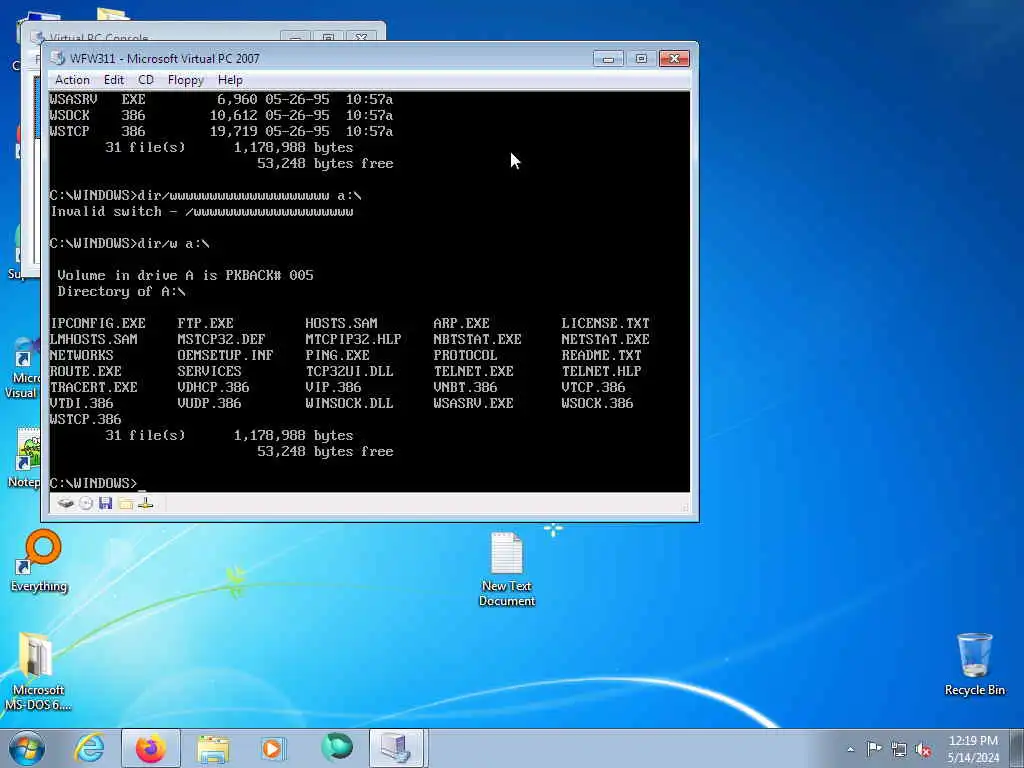Open Windows Media Player from the taskbar
The width and height of the screenshot is (1024, 768).
272,748
